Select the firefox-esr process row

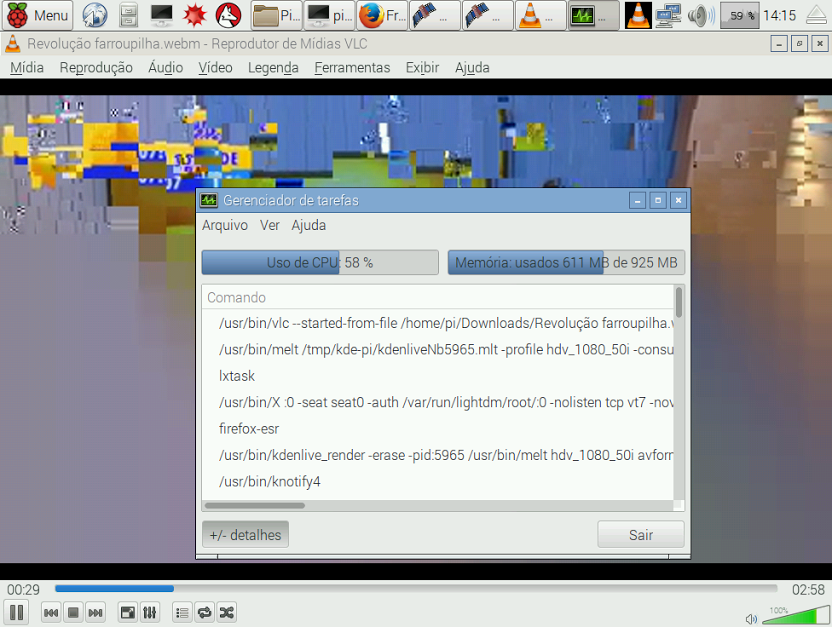[438, 429]
